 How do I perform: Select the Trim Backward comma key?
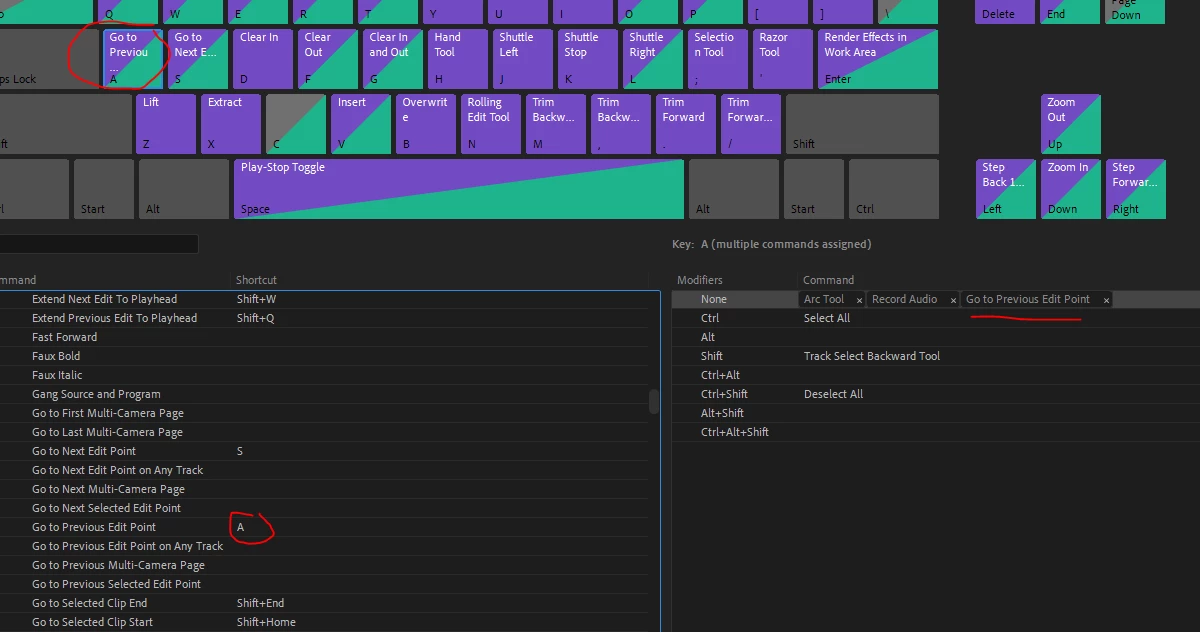point(621,124)
